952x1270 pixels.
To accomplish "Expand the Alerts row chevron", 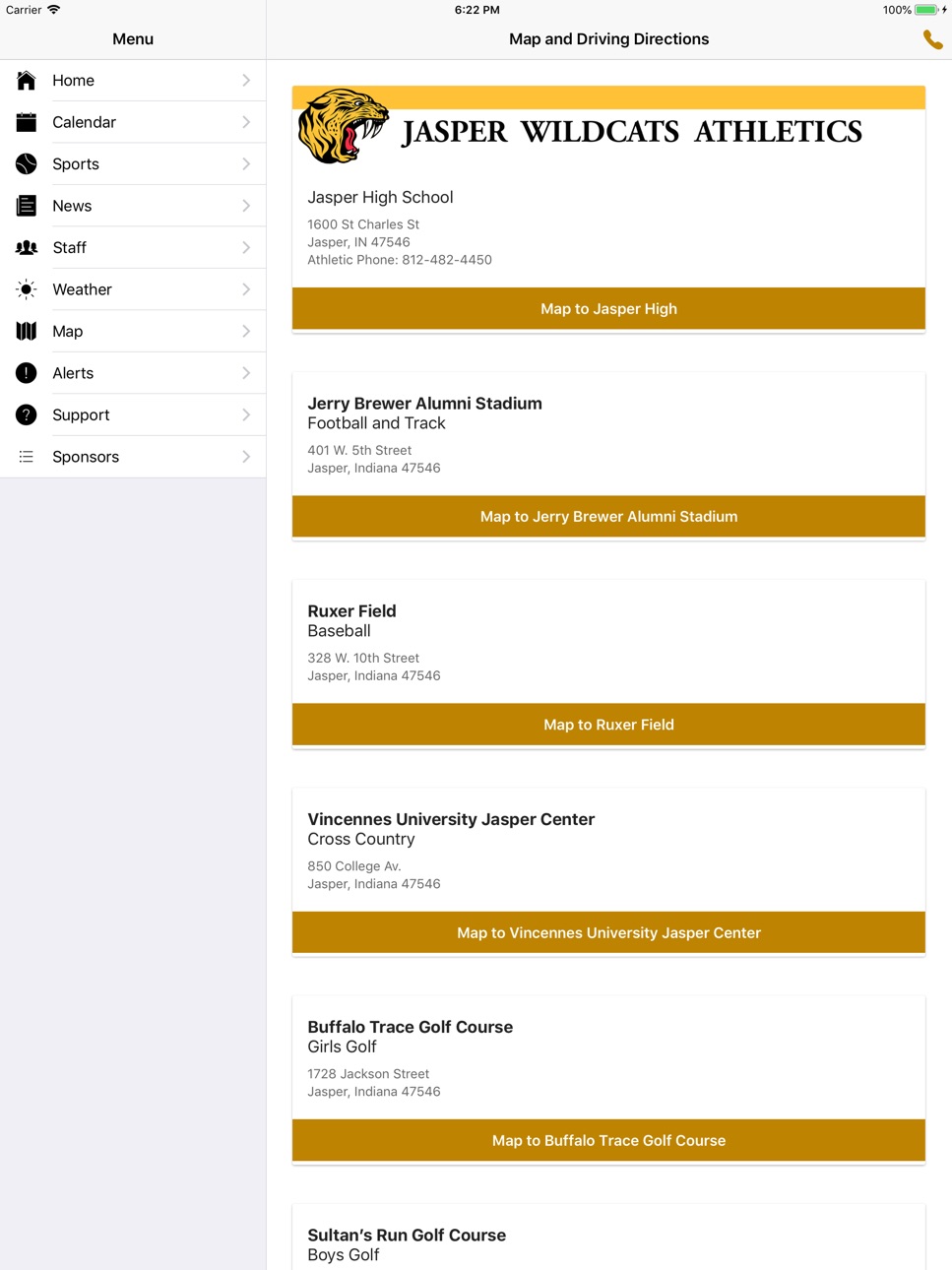I will click(x=246, y=373).
